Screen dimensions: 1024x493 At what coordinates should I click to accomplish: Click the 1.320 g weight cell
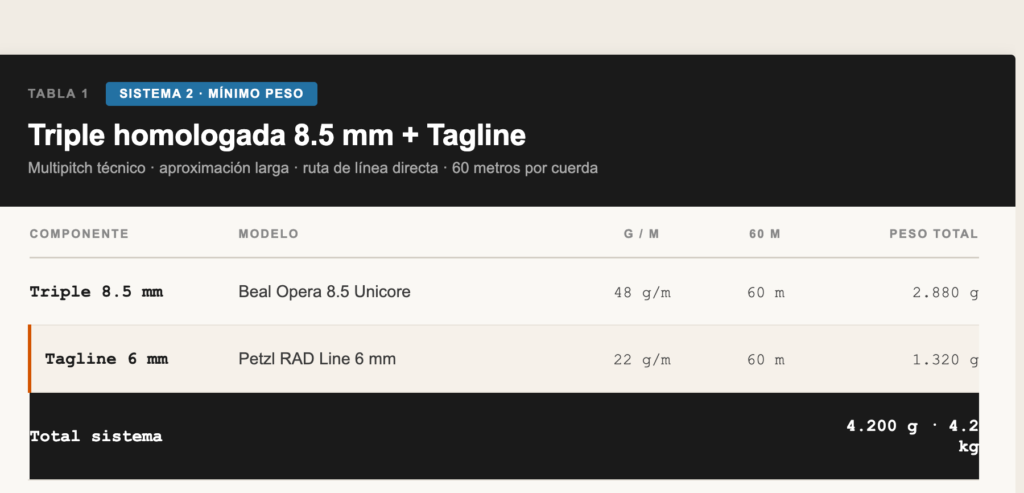945,360
